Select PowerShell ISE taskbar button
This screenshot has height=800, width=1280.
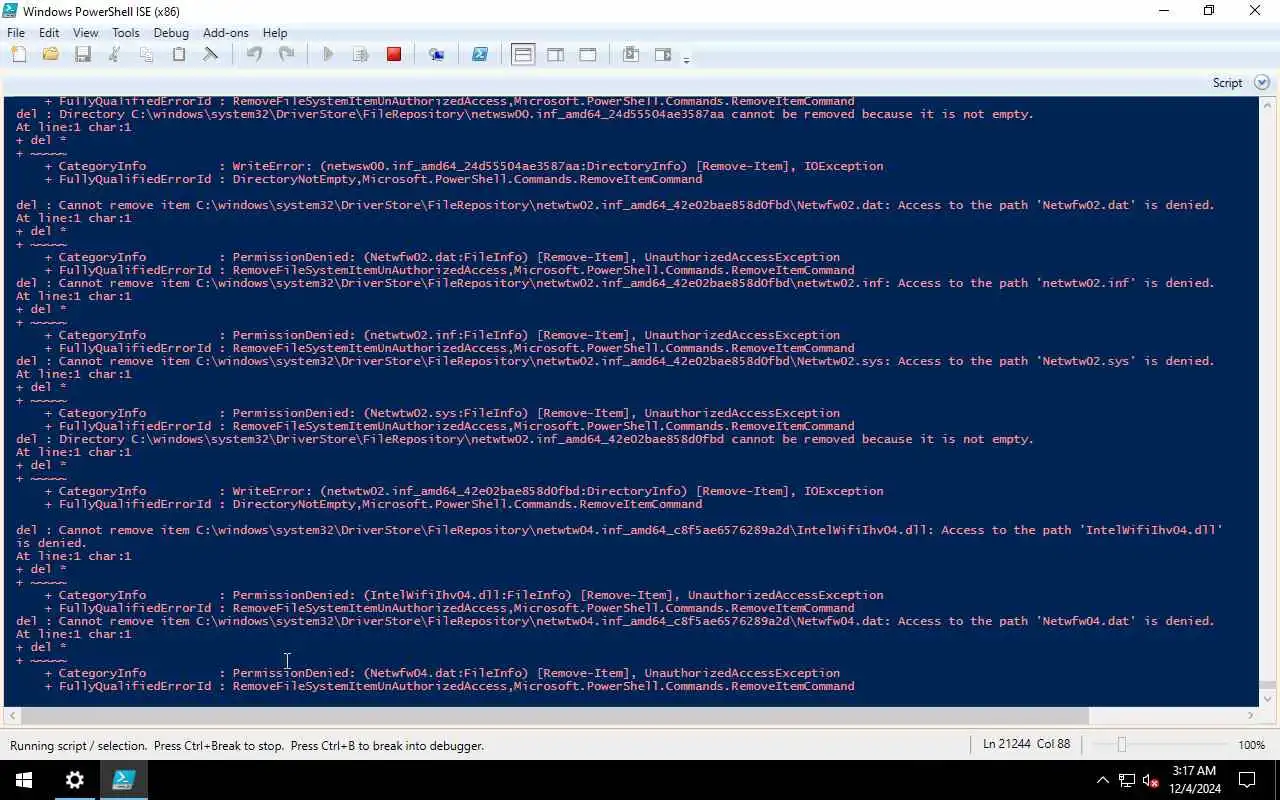(124, 780)
